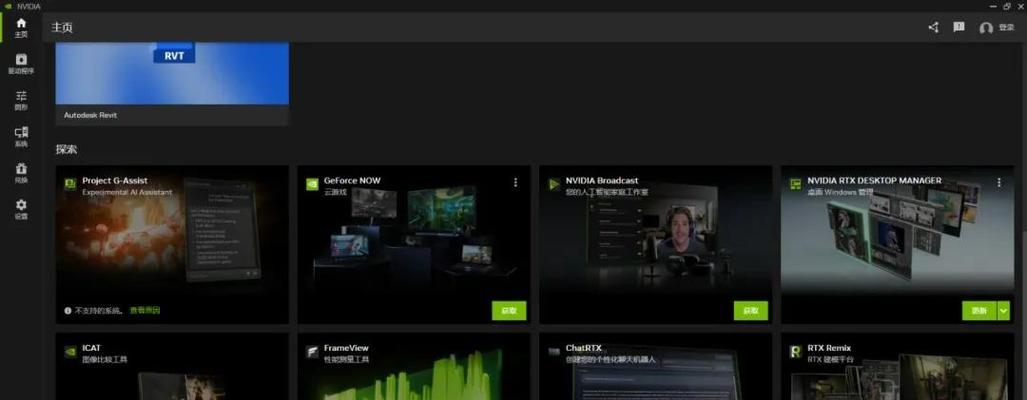
Task: Open three-dot menu on RTX Desktop Manager card
Action: click(x=999, y=182)
